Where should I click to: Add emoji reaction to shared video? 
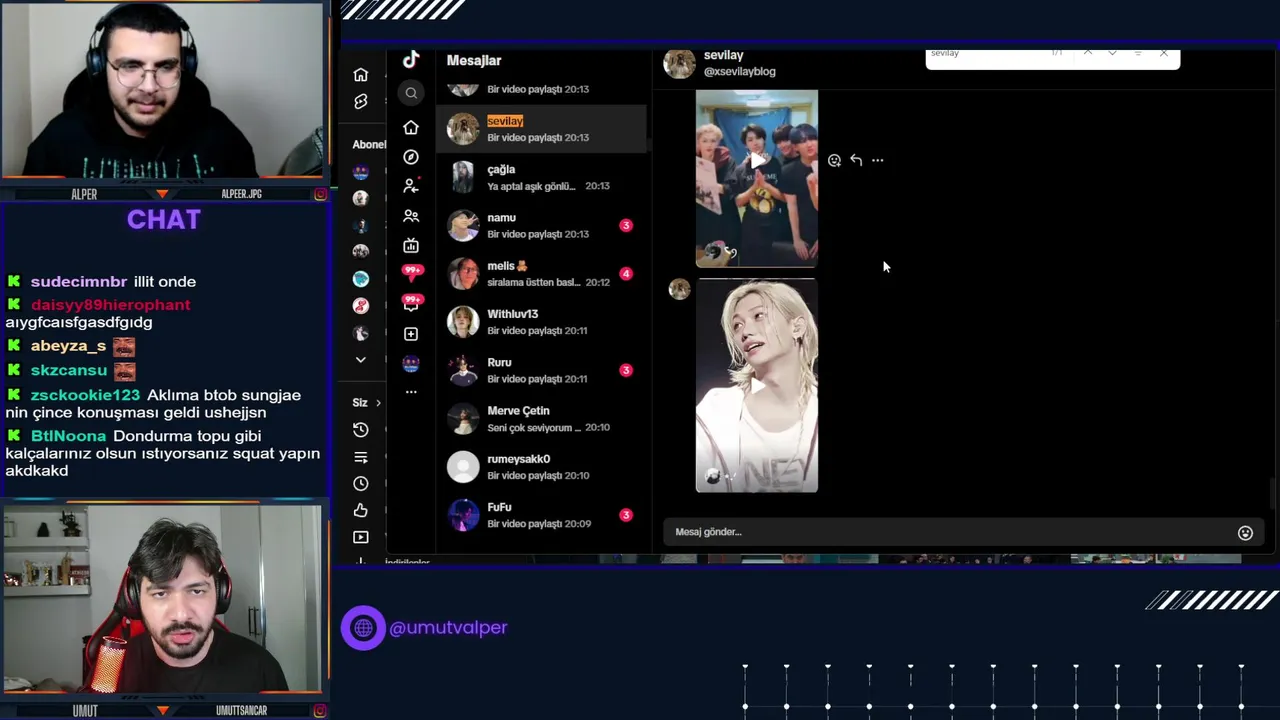tap(834, 160)
